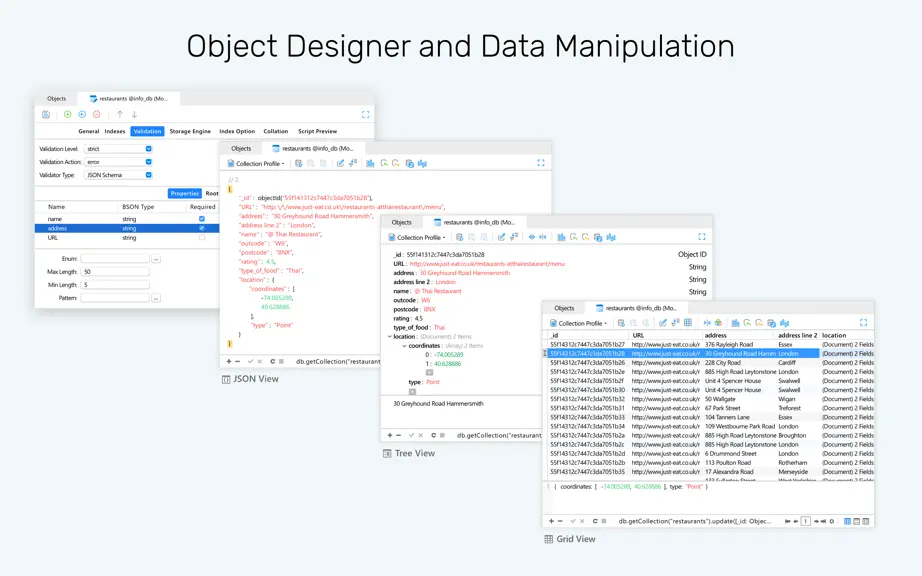Open Collection Profile dropdown in JSON View
The width and height of the screenshot is (922, 576).
tap(256, 163)
